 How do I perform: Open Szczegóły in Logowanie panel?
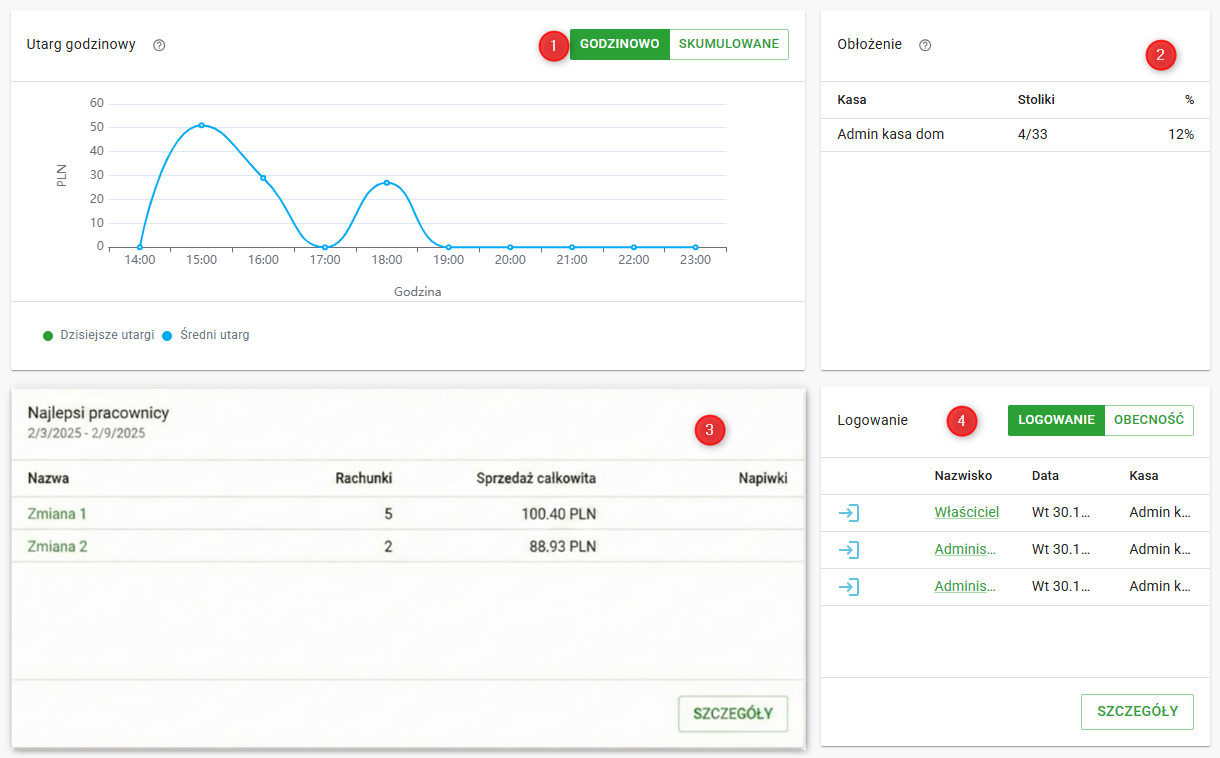point(1137,711)
